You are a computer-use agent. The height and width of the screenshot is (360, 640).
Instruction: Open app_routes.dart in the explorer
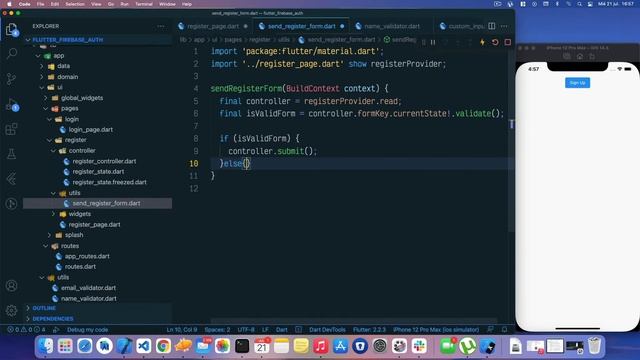pos(87,256)
